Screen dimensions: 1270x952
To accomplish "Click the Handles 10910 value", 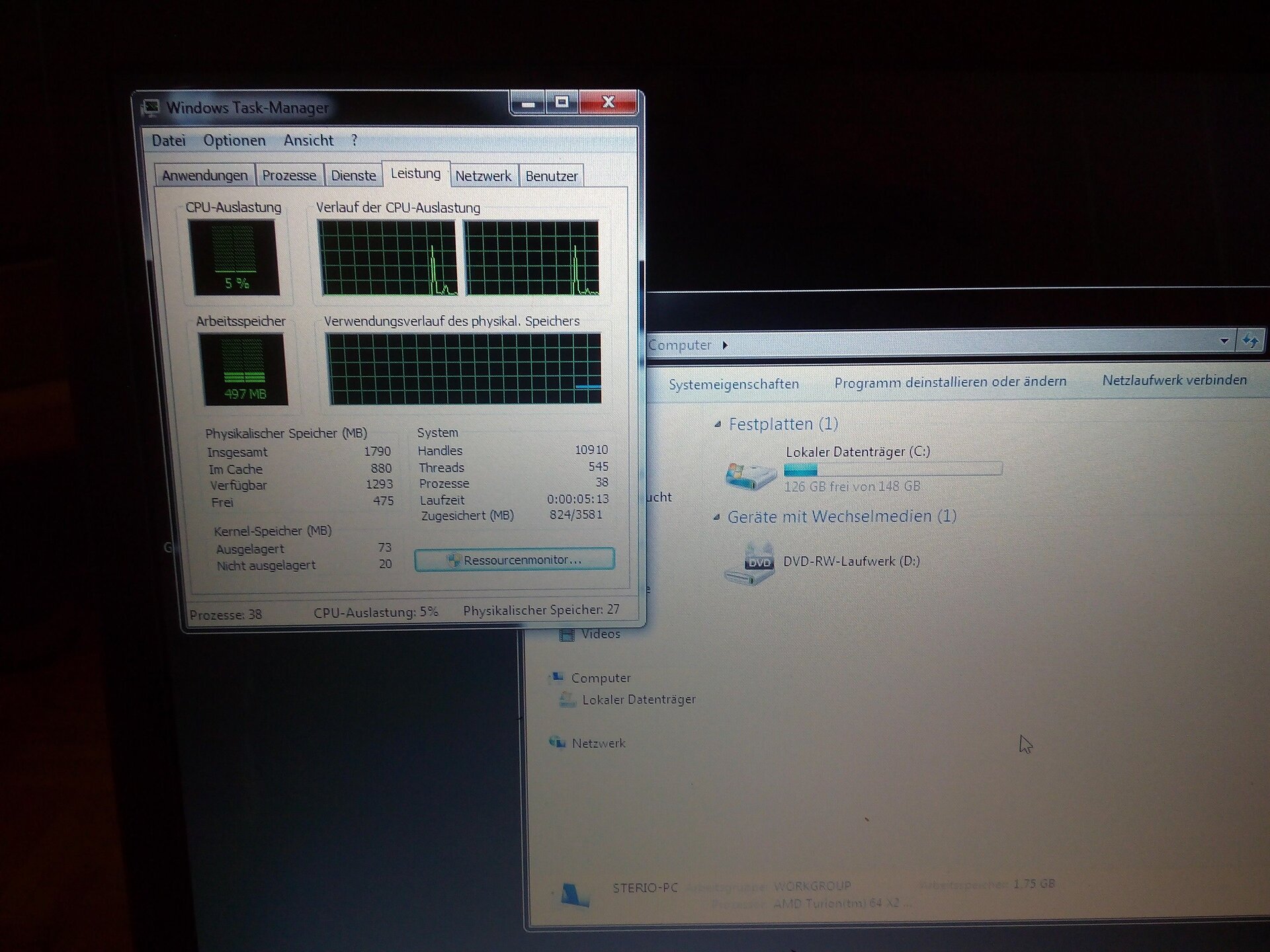I will click(591, 450).
